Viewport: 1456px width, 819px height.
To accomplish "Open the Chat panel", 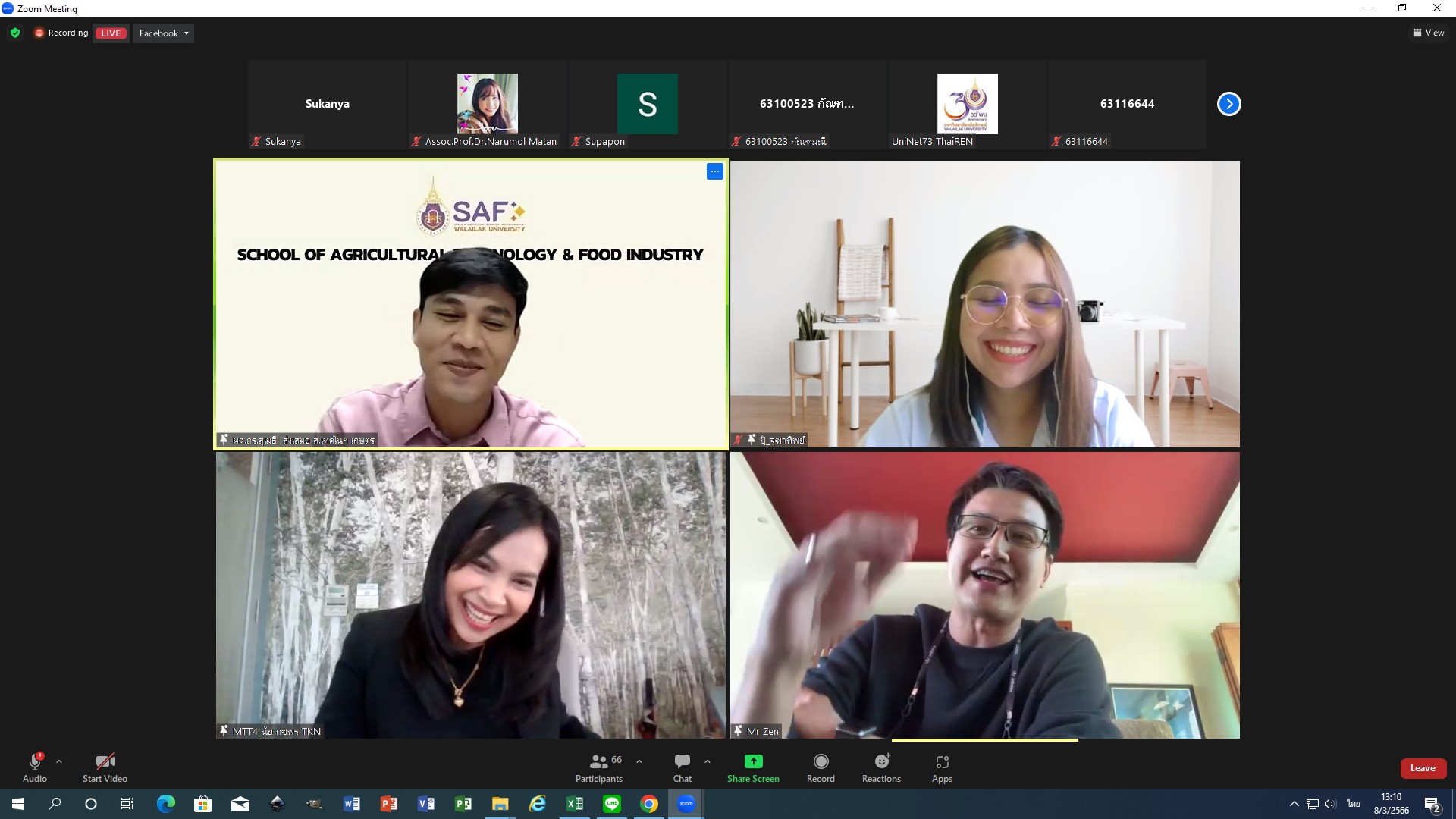I will [x=682, y=767].
